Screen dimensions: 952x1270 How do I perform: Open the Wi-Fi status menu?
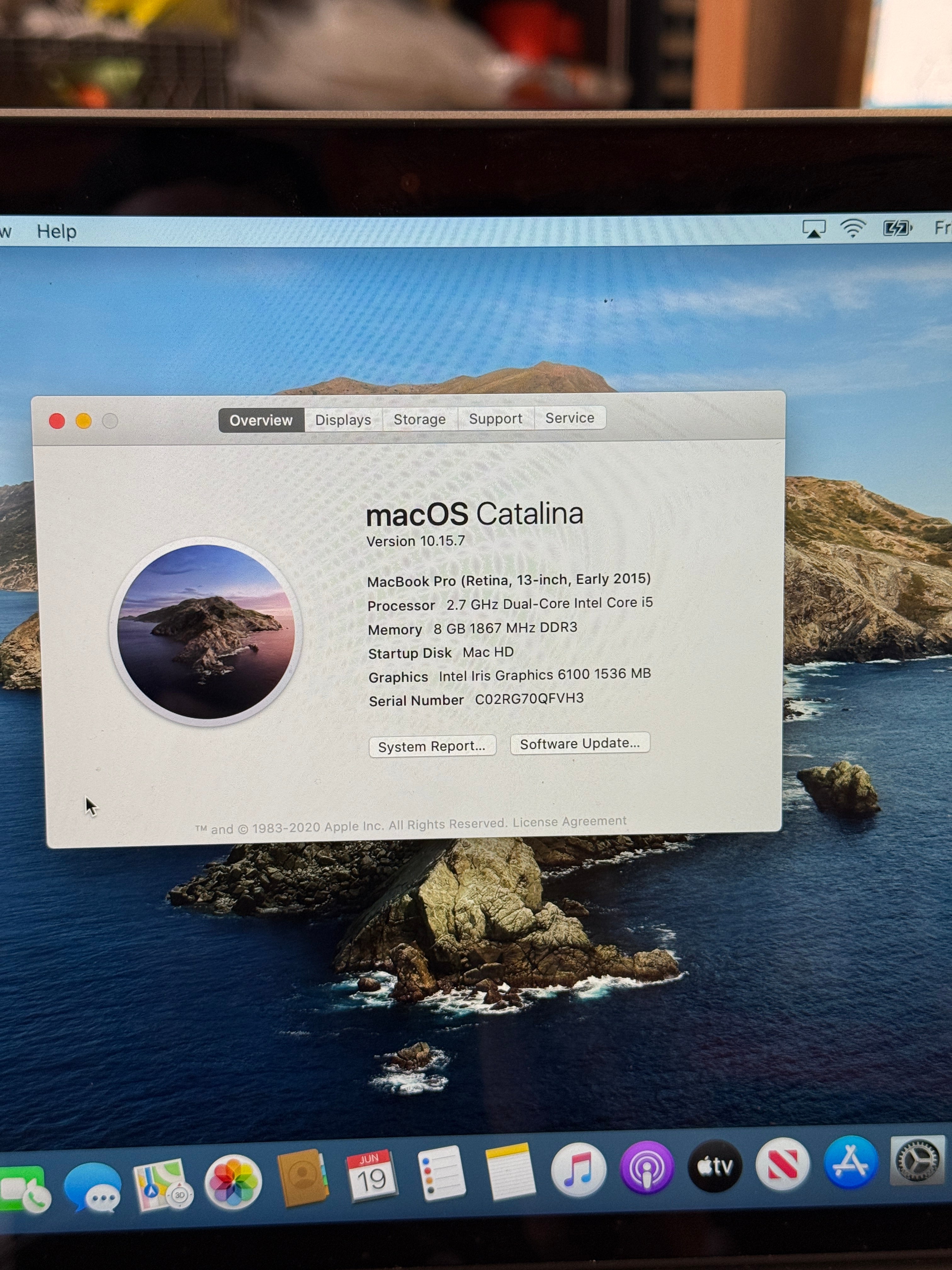[x=853, y=228]
